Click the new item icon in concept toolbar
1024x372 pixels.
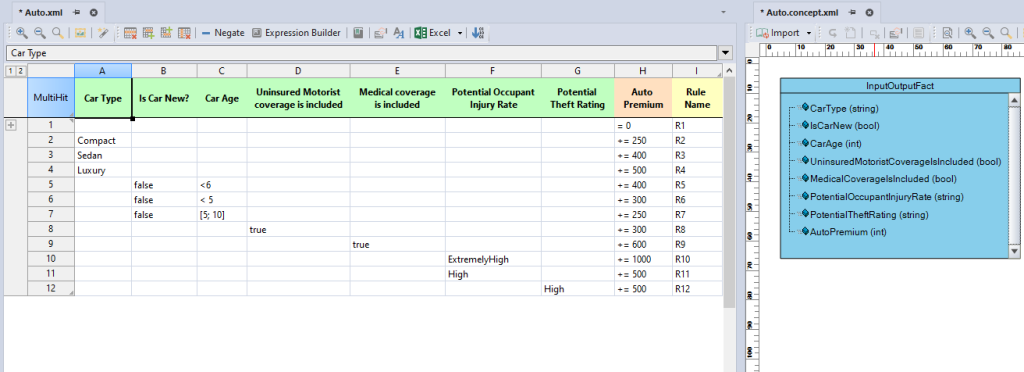(x=850, y=33)
